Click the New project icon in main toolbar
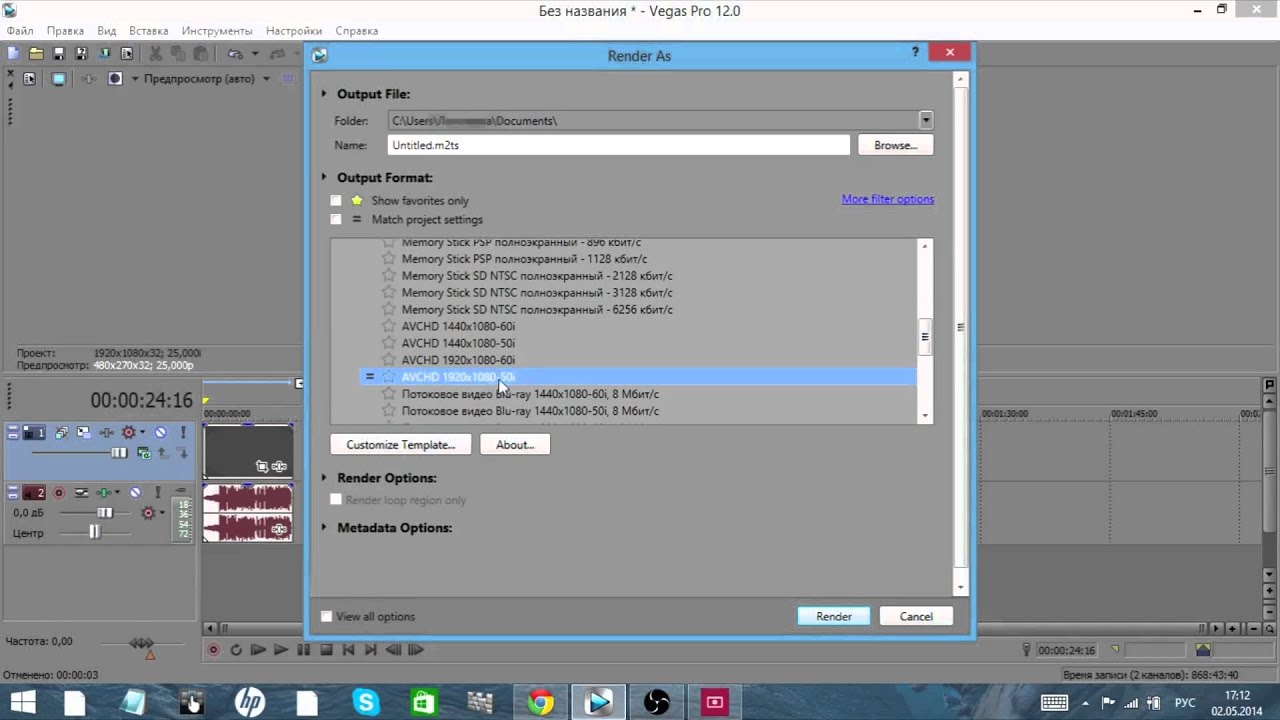 [13, 53]
